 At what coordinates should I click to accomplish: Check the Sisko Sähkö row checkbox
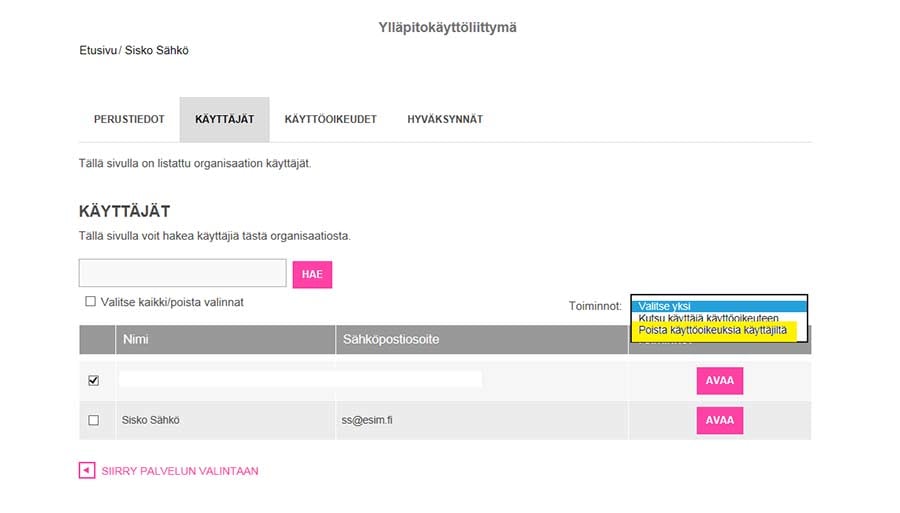pyautogui.click(x=94, y=420)
